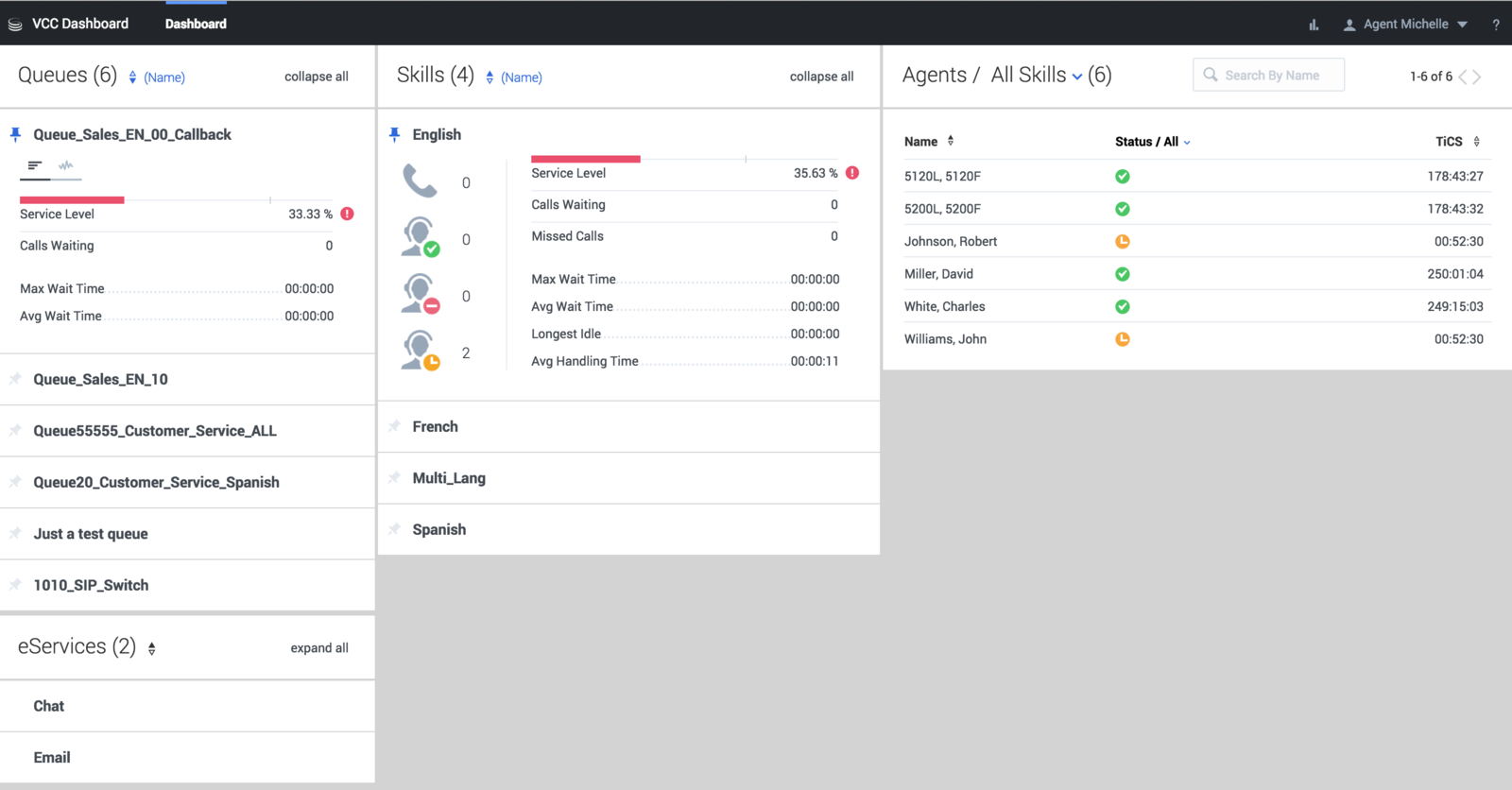Pin the Queue55555_Customer_Service_ALL queue
This screenshot has width=1512, height=790.
[15, 430]
